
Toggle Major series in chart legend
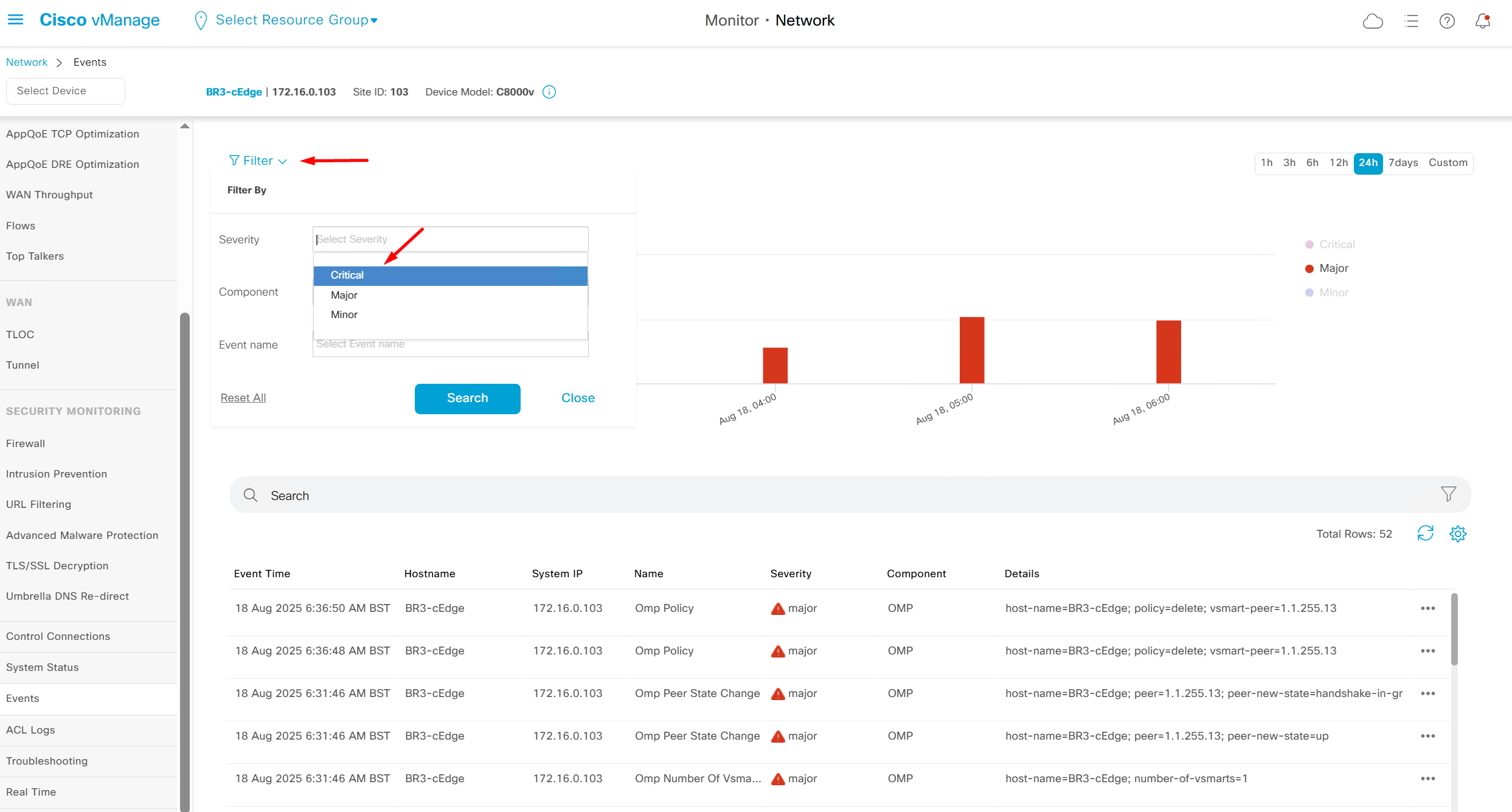click(1333, 268)
